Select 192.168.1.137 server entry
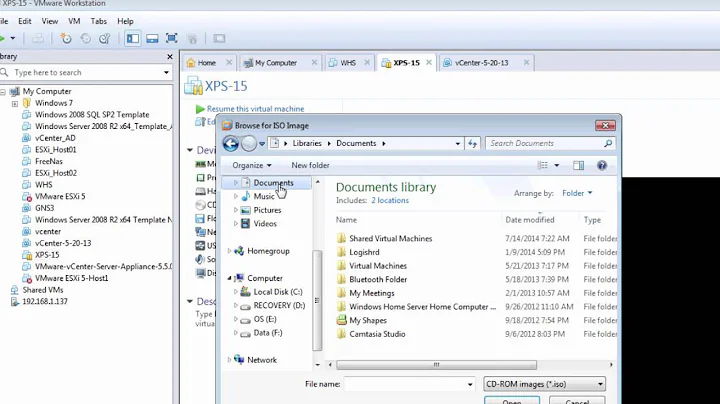This screenshot has width=720, height=404. [45, 302]
